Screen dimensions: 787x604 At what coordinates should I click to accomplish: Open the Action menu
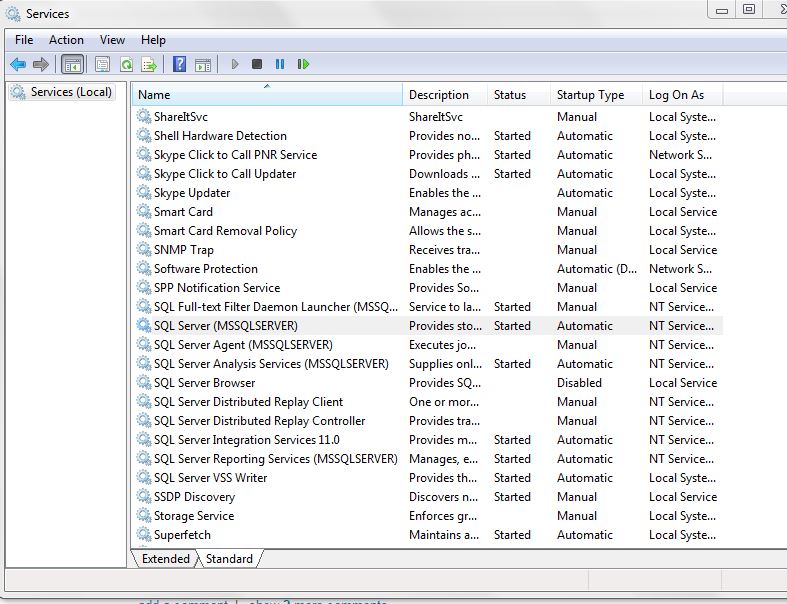(x=66, y=40)
